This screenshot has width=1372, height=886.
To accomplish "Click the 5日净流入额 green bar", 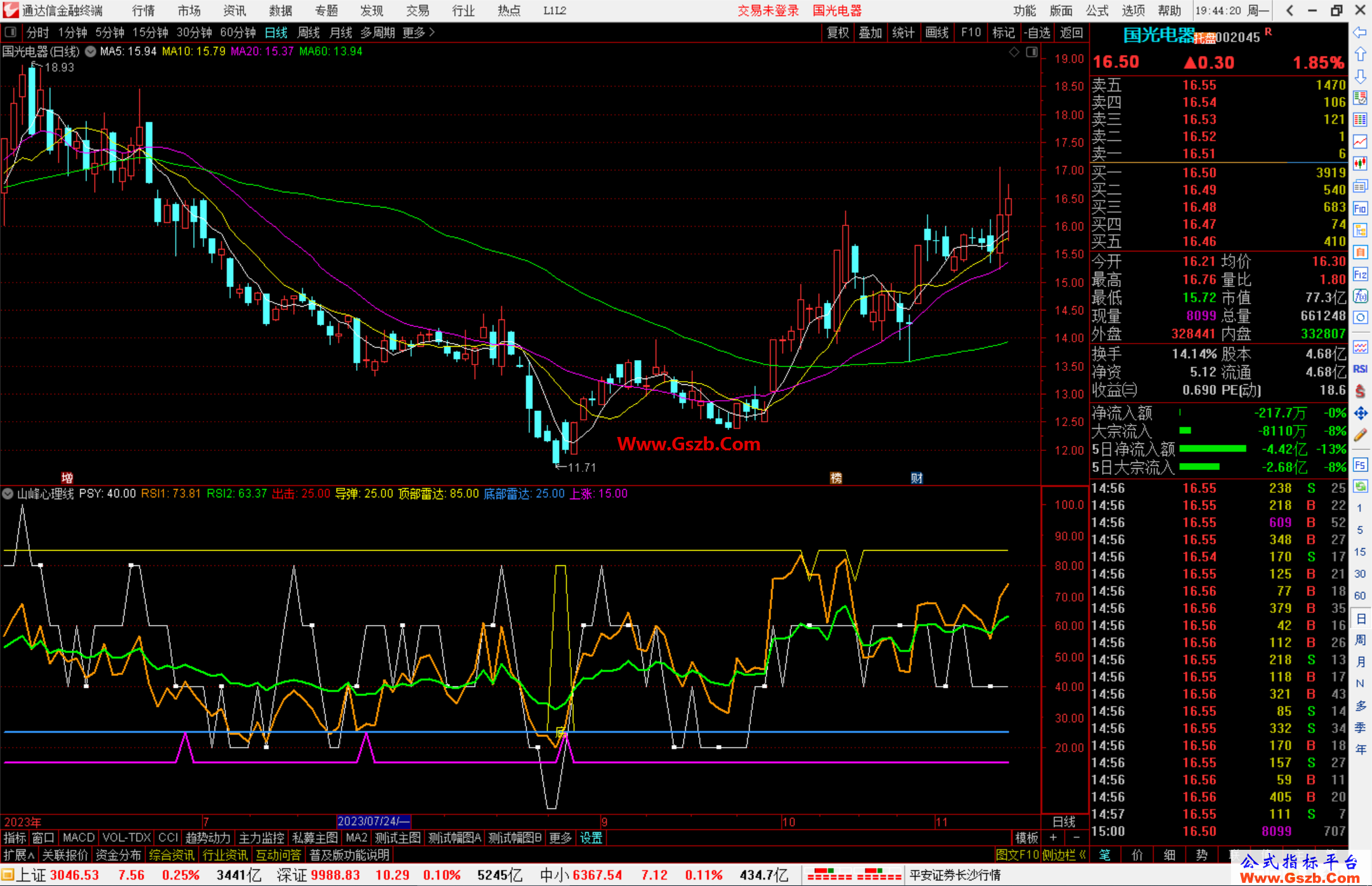I will 1213,448.
